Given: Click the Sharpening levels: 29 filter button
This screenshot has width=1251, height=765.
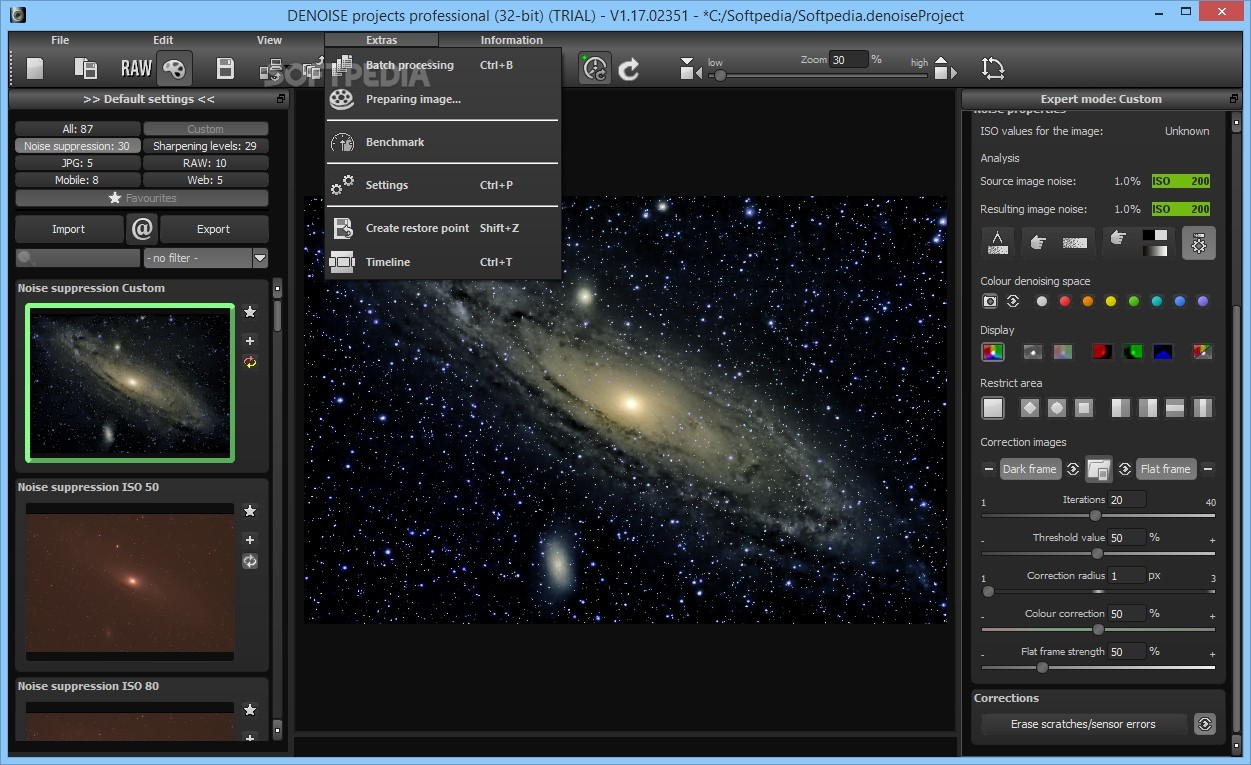Looking at the screenshot, I should coord(205,146).
